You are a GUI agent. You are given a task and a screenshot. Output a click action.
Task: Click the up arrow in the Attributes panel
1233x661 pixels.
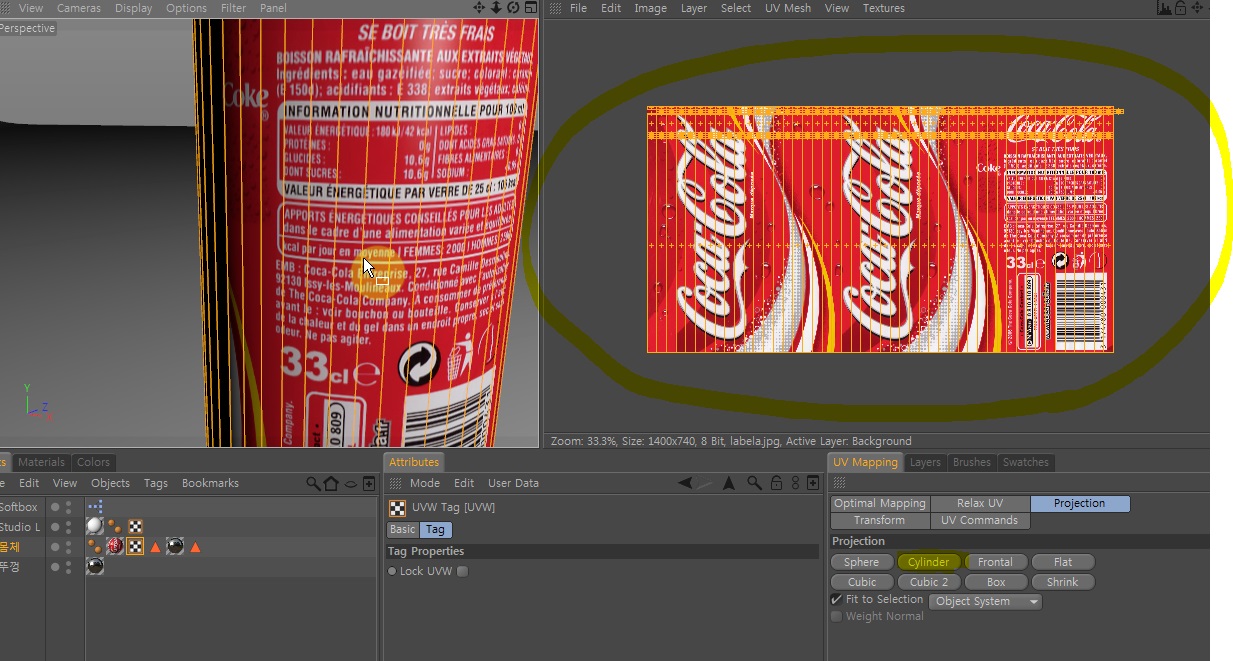click(x=729, y=483)
